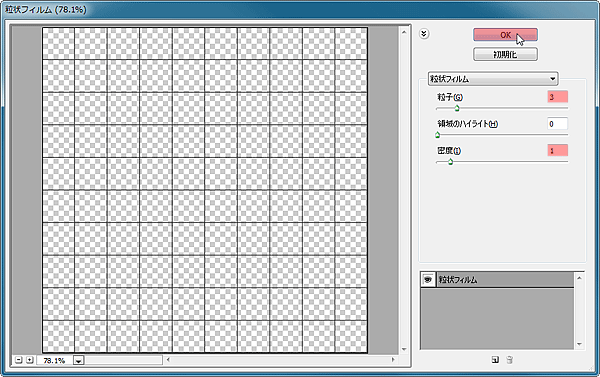Click the effect layer list scroll-up arrow
Screen dimensions: 600x377
coord(579,278)
